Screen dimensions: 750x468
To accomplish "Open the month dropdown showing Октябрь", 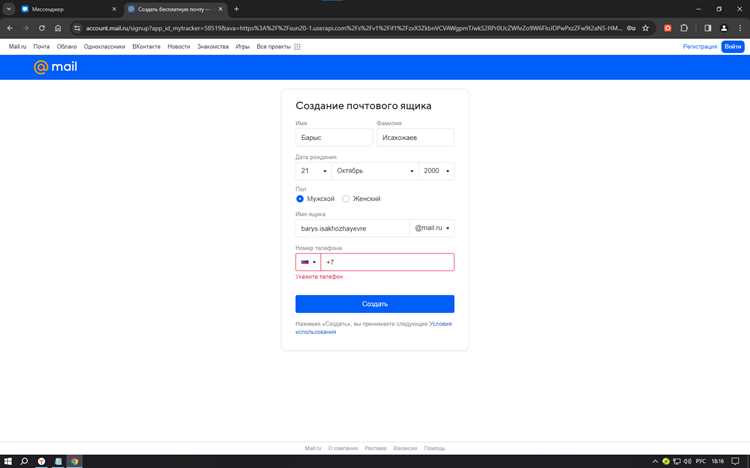I will [x=375, y=171].
